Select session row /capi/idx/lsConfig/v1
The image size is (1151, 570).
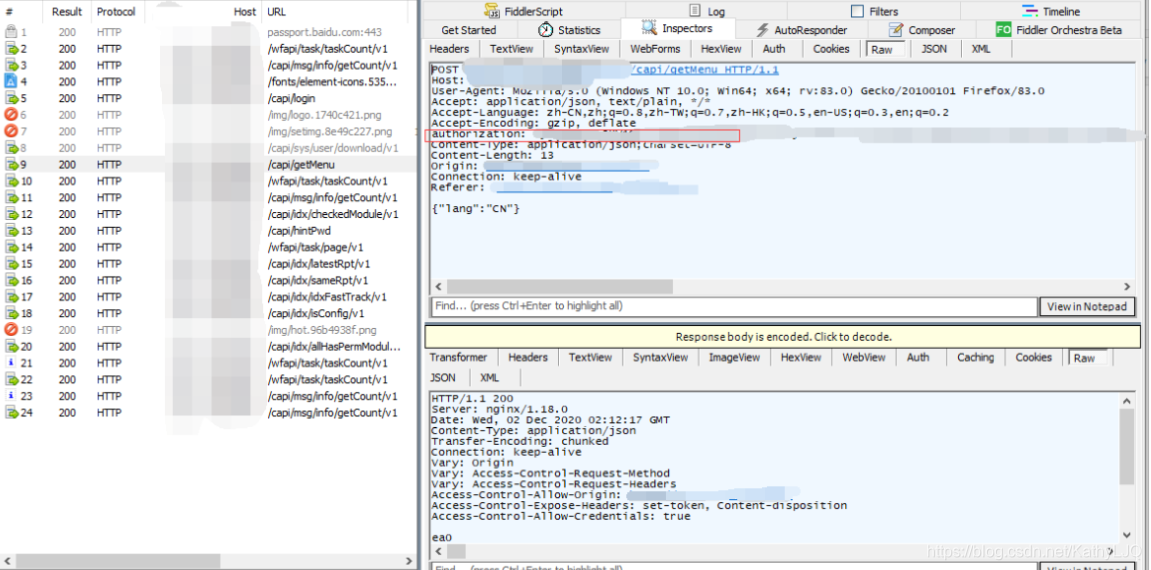(208, 313)
